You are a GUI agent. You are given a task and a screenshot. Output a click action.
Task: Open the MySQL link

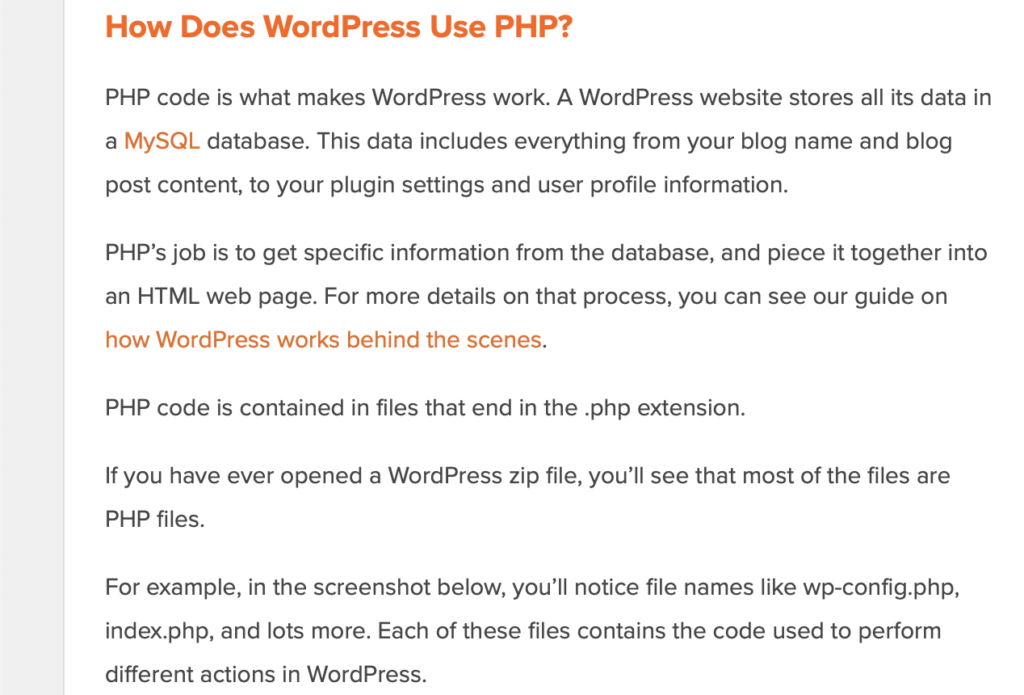[x=162, y=141]
